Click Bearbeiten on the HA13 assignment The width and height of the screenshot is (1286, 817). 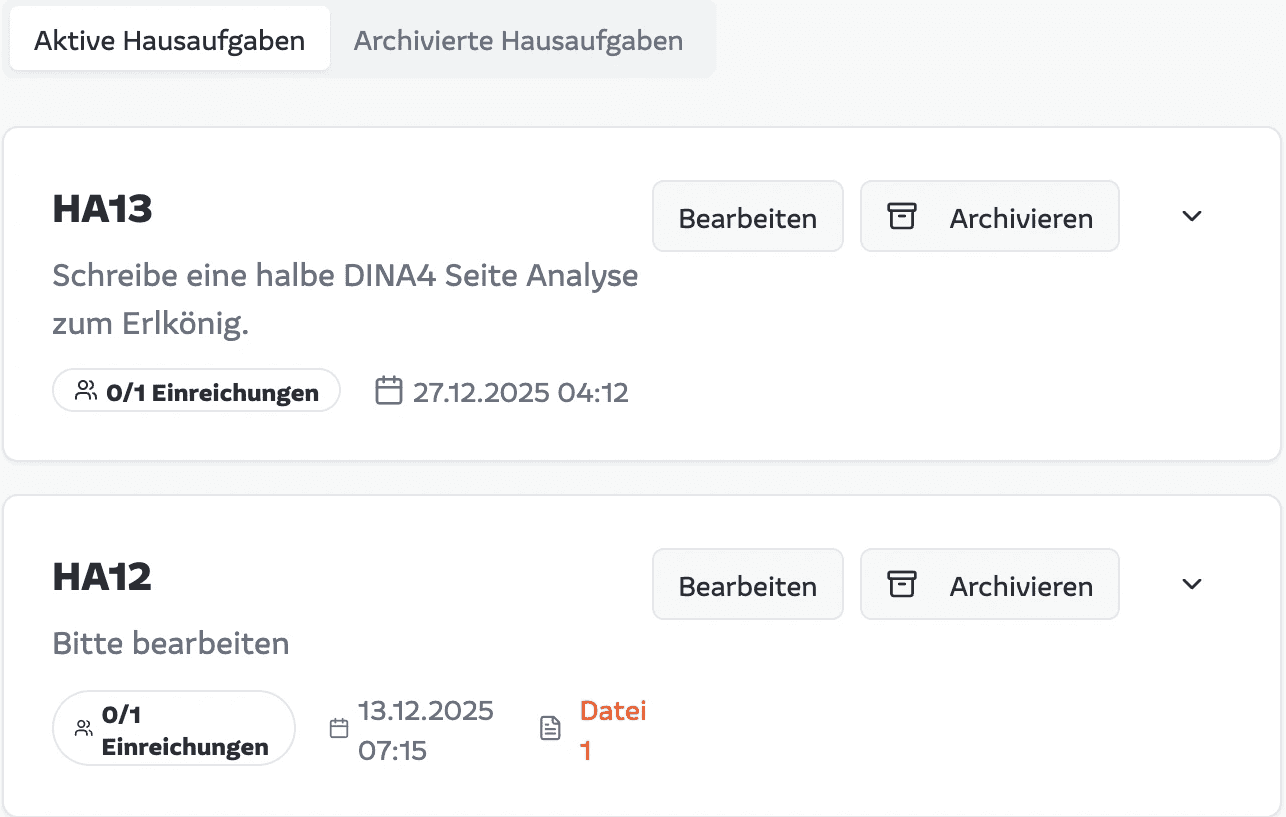tap(747, 215)
